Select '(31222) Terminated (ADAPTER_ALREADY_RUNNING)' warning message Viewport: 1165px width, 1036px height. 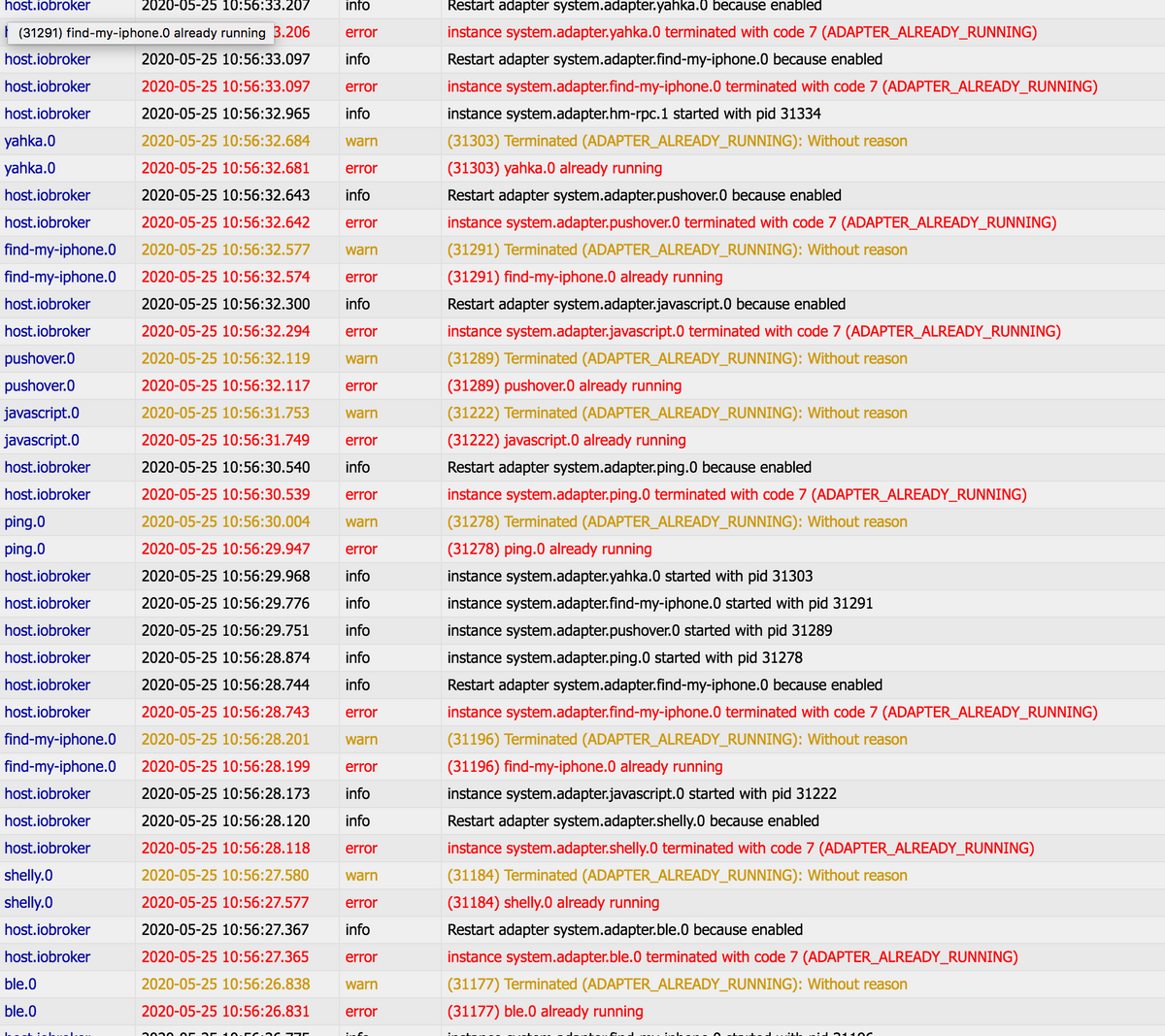point(678,413)
